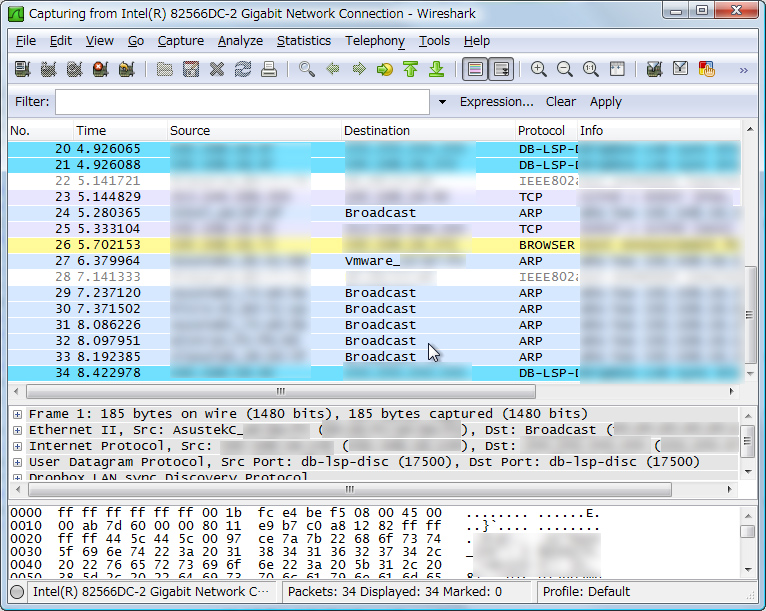The image size is (766, 611).
Task: Sort by the Protocol column header
Action: coord(546,131)
